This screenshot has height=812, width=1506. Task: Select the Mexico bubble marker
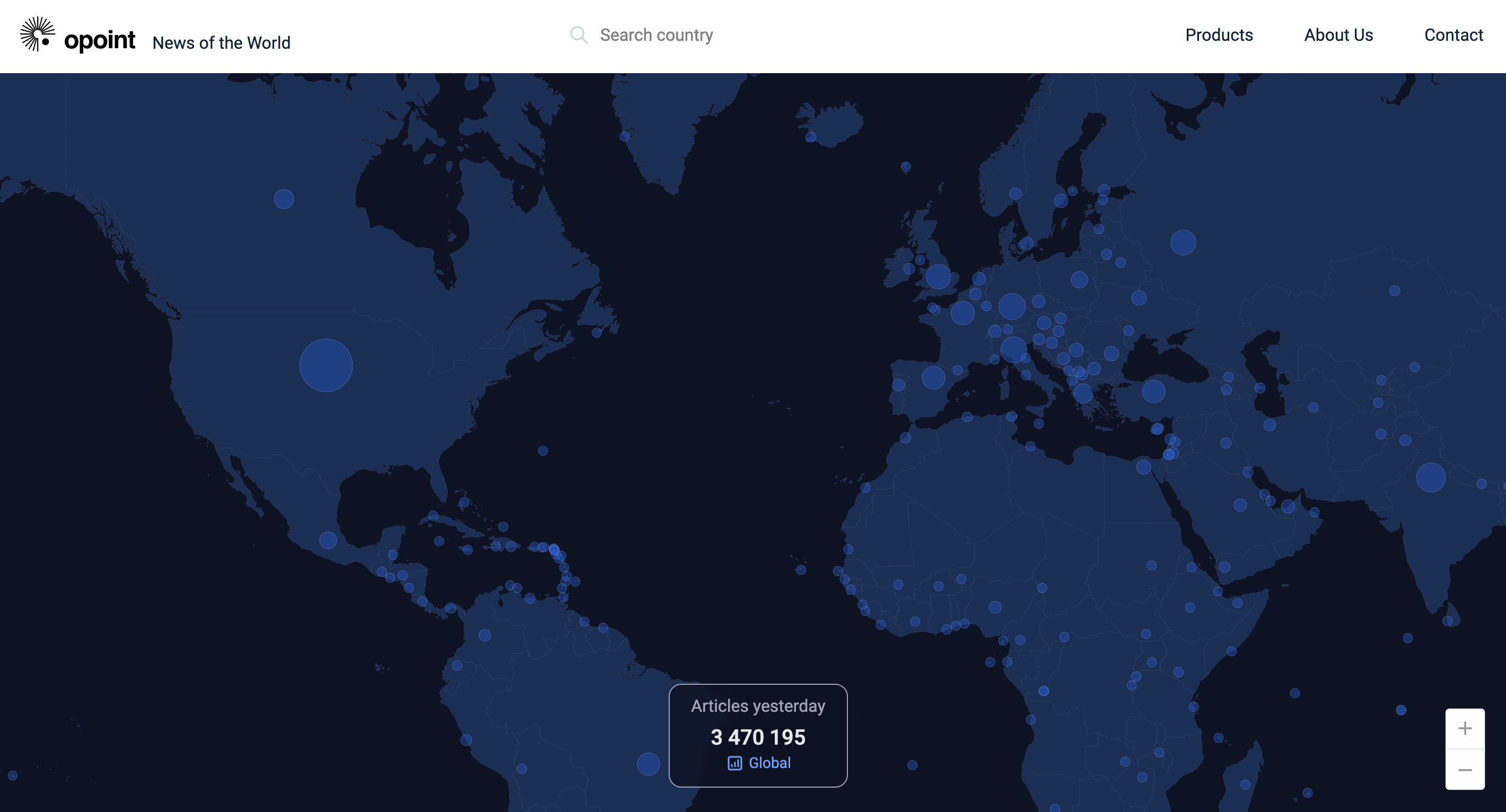coord(327,540)
